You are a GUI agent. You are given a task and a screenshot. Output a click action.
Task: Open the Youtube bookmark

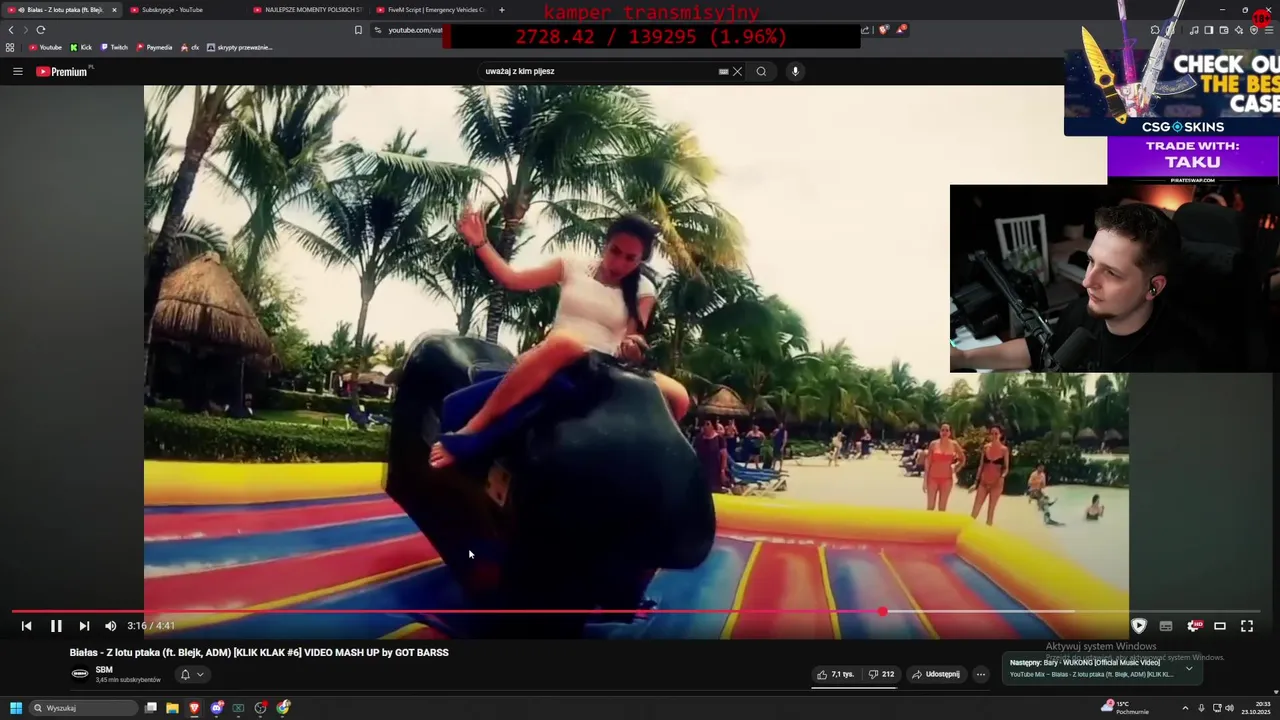pos(45,47)
